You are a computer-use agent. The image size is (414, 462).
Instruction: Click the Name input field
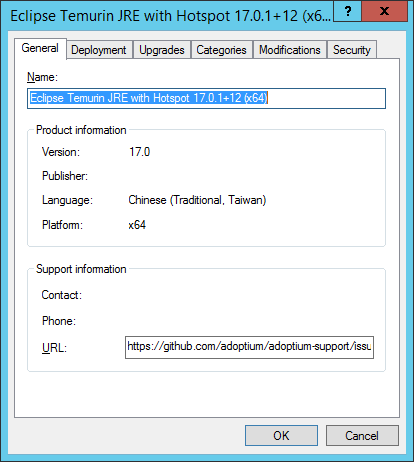pos(206,98)
